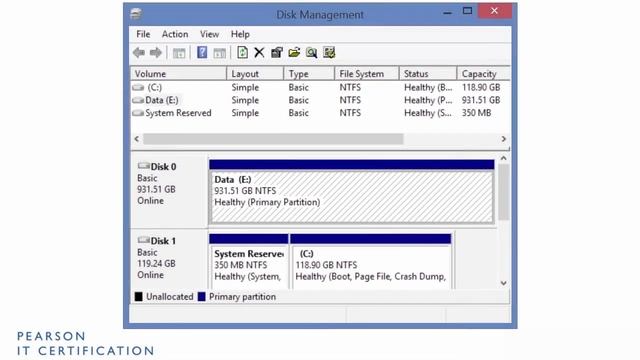Click the drive icon beside System Reserved
Screen dimensions: 640x360
click(x=138, y=113)
